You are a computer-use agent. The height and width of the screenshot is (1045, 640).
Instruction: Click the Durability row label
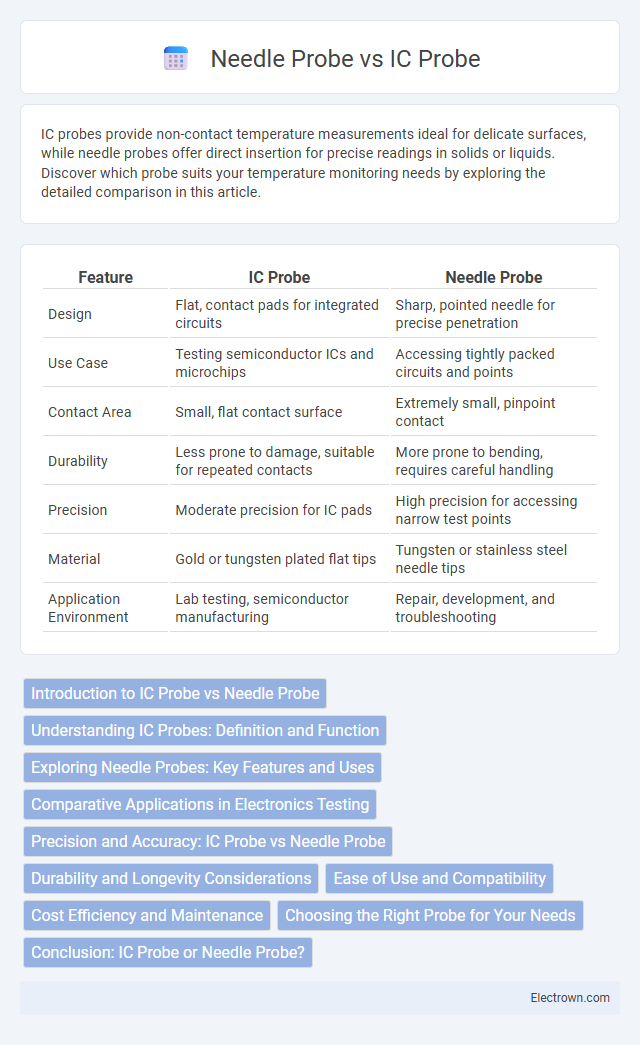coord(77,461)
